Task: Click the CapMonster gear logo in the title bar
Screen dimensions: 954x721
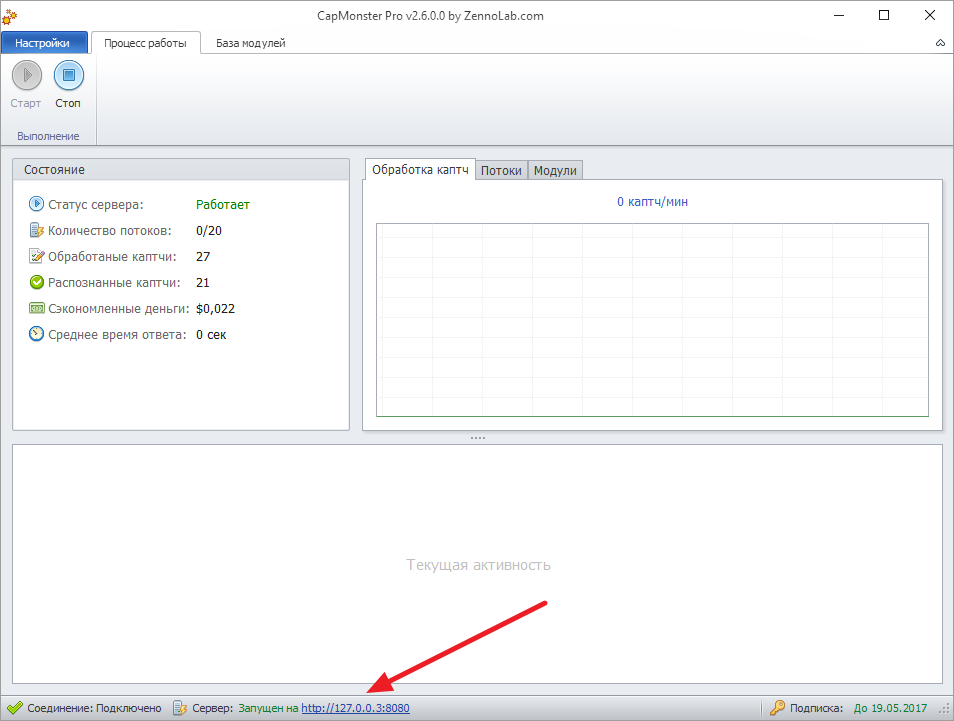Action: point(9,16)
